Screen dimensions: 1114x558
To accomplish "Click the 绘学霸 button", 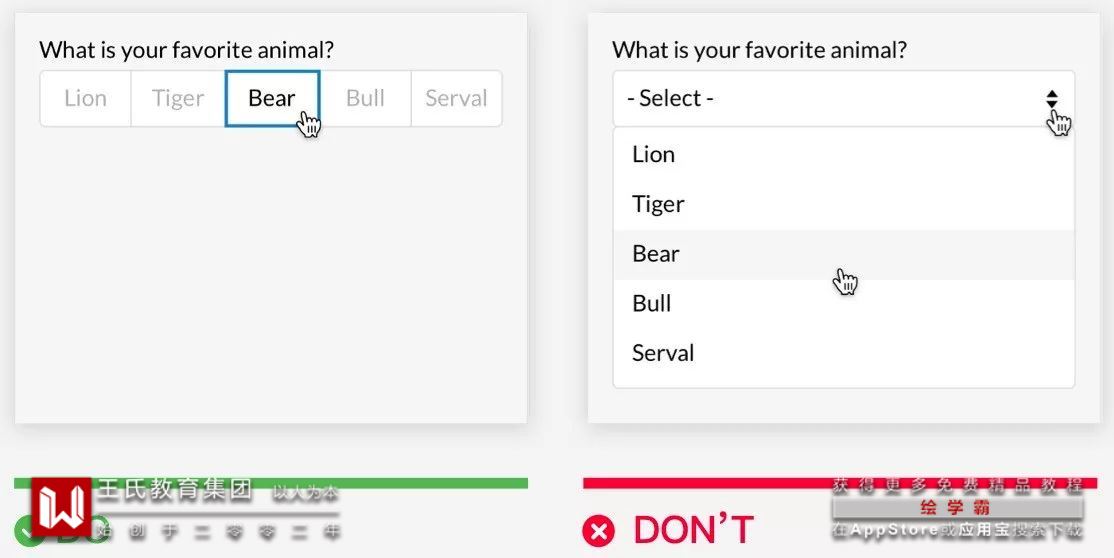I will (956, 508).
